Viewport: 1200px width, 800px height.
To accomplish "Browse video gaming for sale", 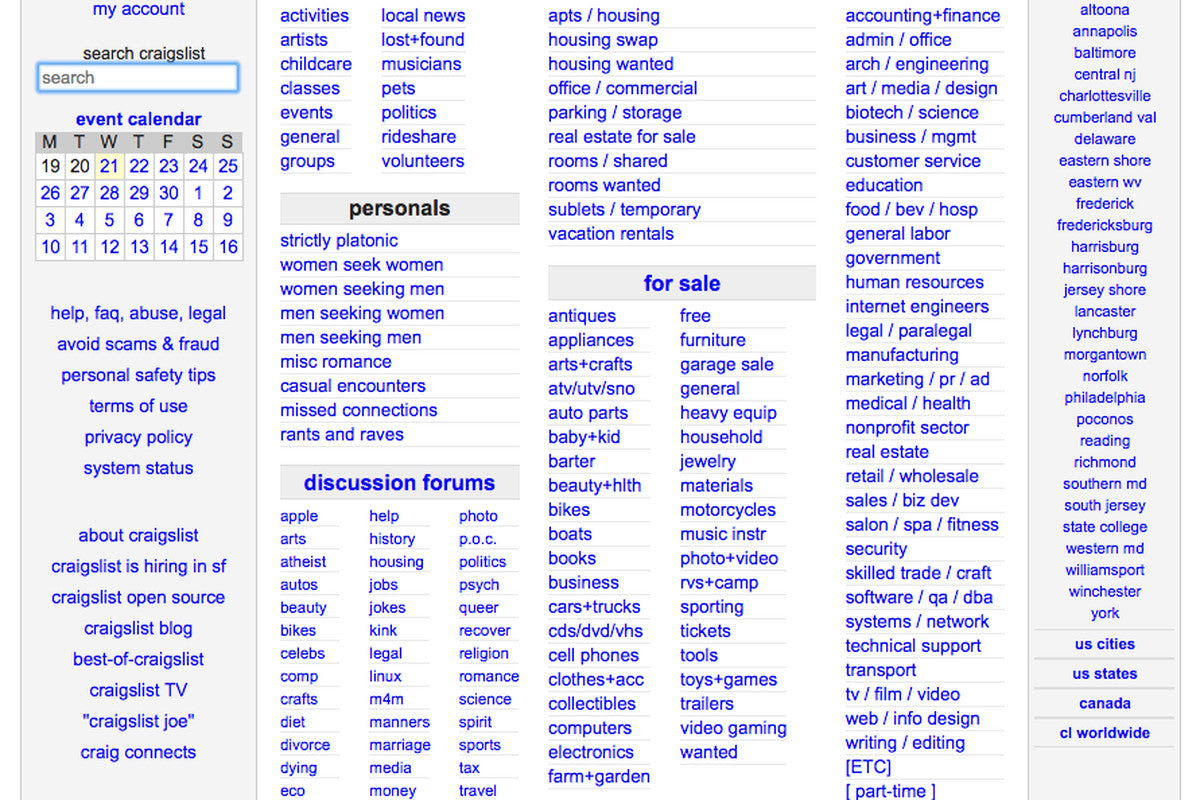I will [733, 728].
